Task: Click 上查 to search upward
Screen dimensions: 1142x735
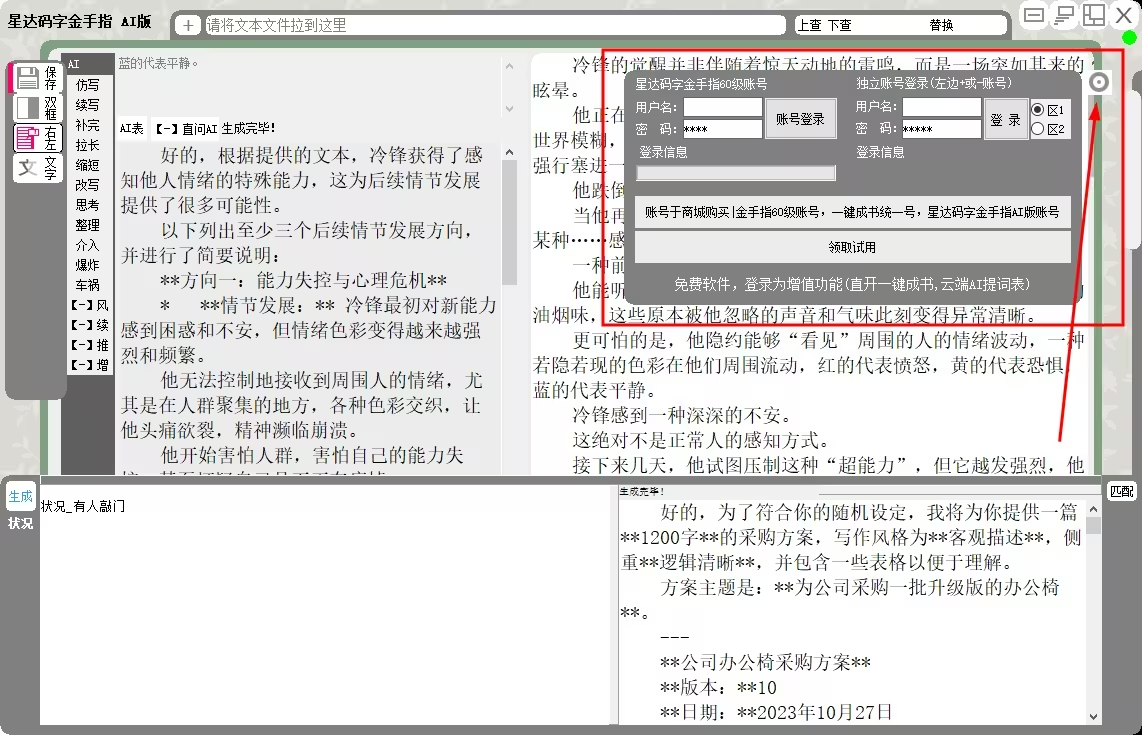Action: click(810, 25)
